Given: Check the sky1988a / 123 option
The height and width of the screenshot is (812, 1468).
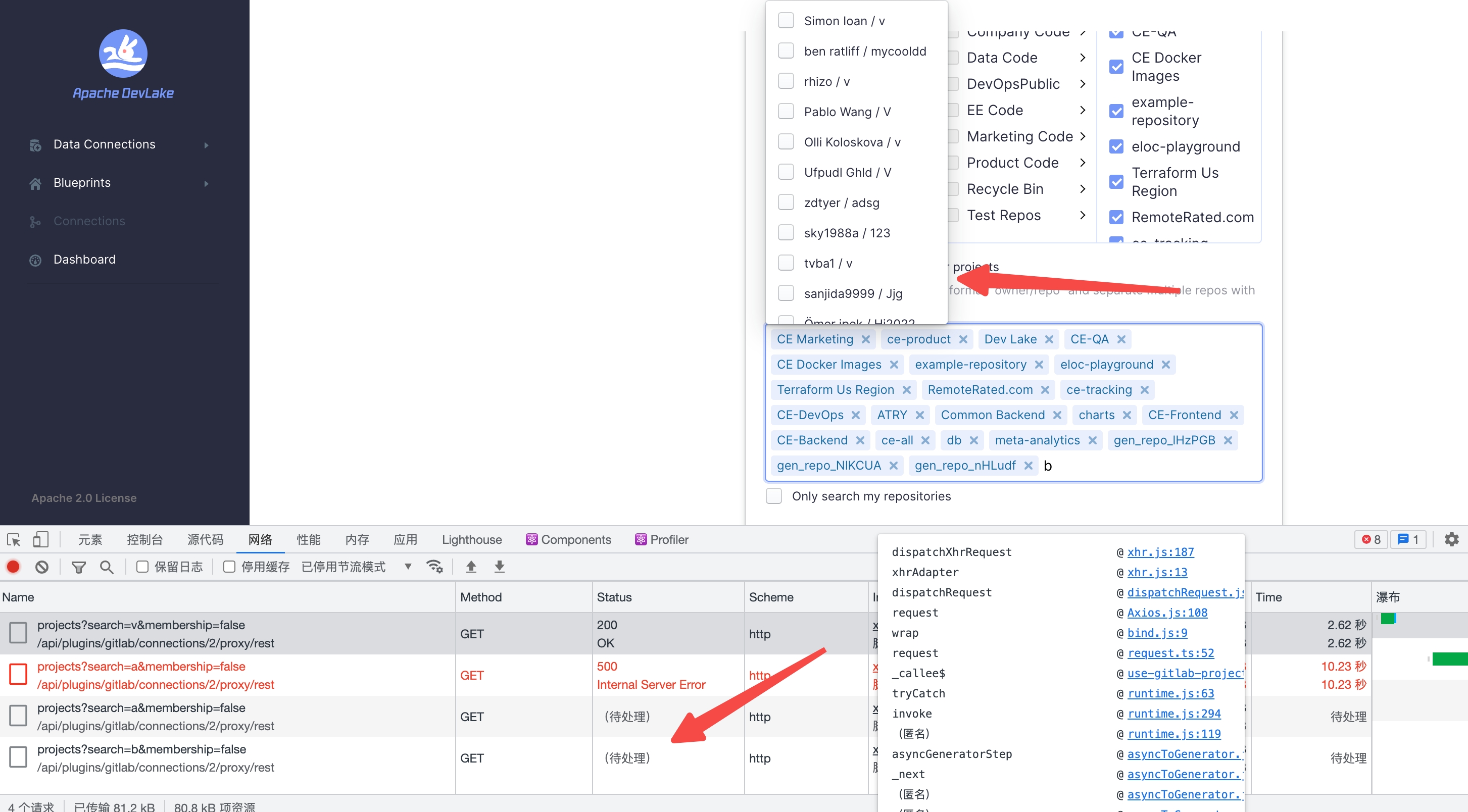Looking at the screenshot, I should pos(786,232).
